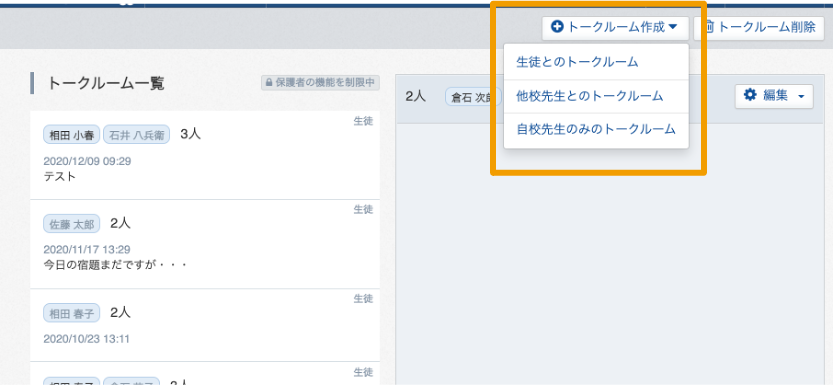Select 自校先生のみのトークルーム menu entry
This screenshot has width=833, height=385.
click(x=596, y=129)
